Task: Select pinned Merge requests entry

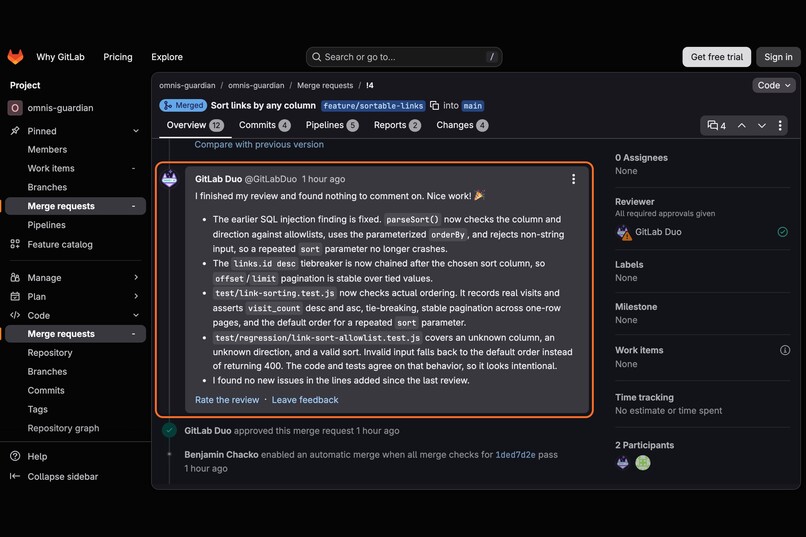Action: [75, 206]
